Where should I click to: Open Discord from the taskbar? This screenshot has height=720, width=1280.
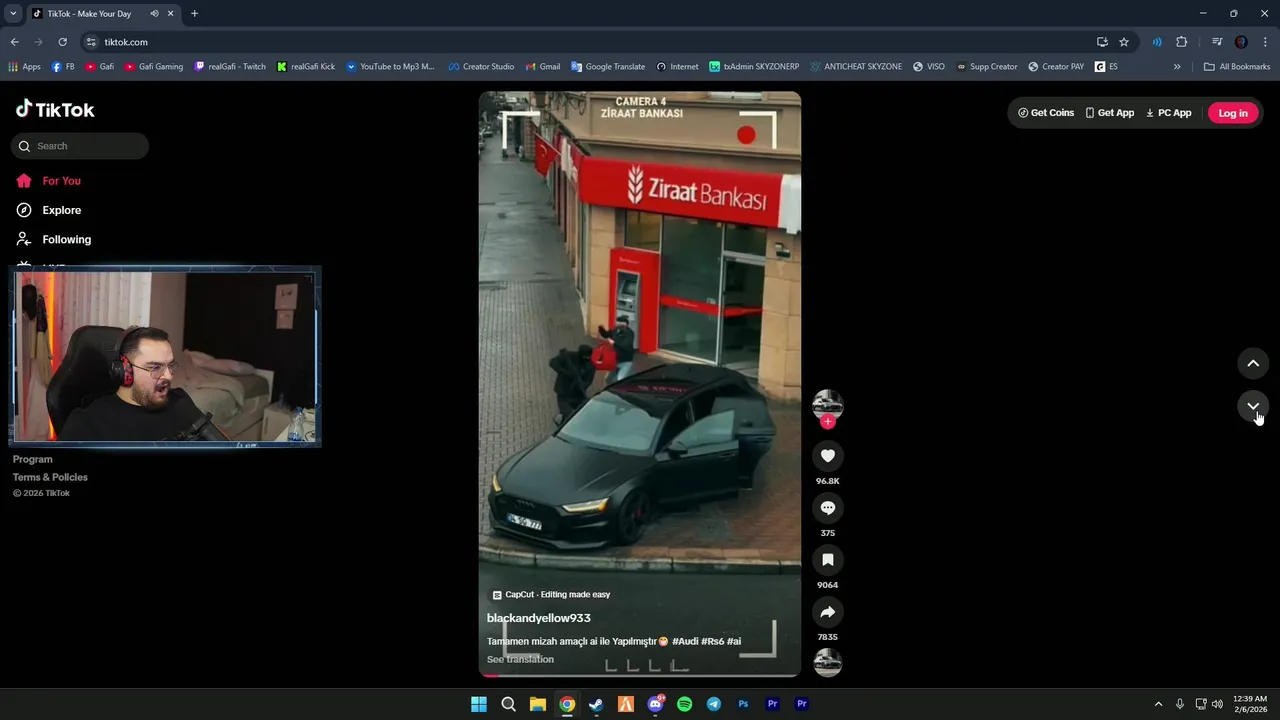coord(655,704)
